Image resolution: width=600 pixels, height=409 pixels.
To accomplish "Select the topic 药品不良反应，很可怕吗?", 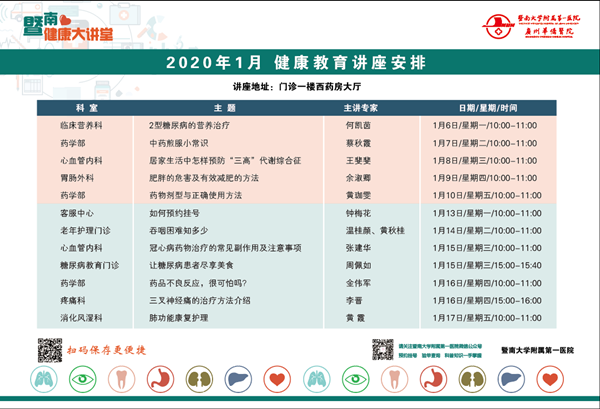I will (x=198, y=283).
